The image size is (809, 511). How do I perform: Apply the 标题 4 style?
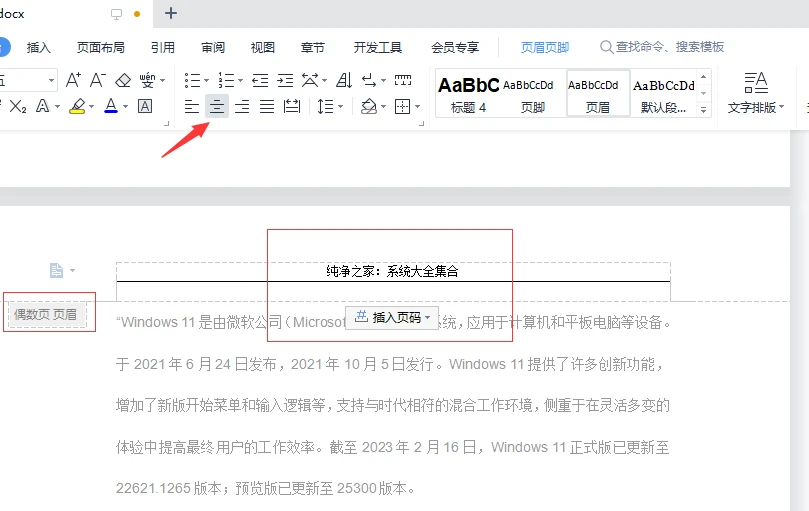click(x=468, y=93)
